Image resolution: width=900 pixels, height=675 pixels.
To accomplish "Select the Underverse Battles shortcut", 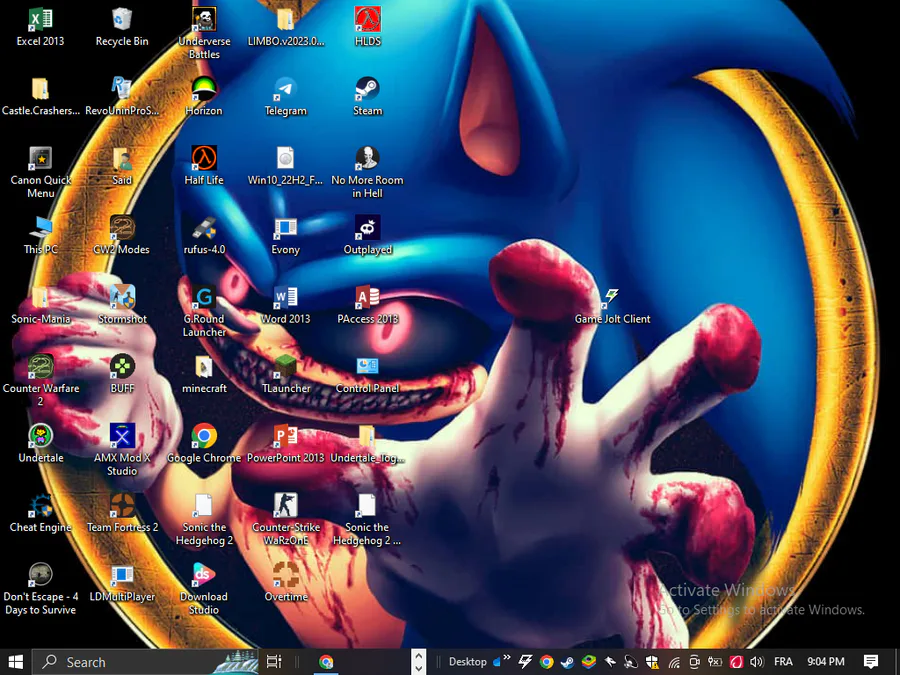I will tap(204, 33).
